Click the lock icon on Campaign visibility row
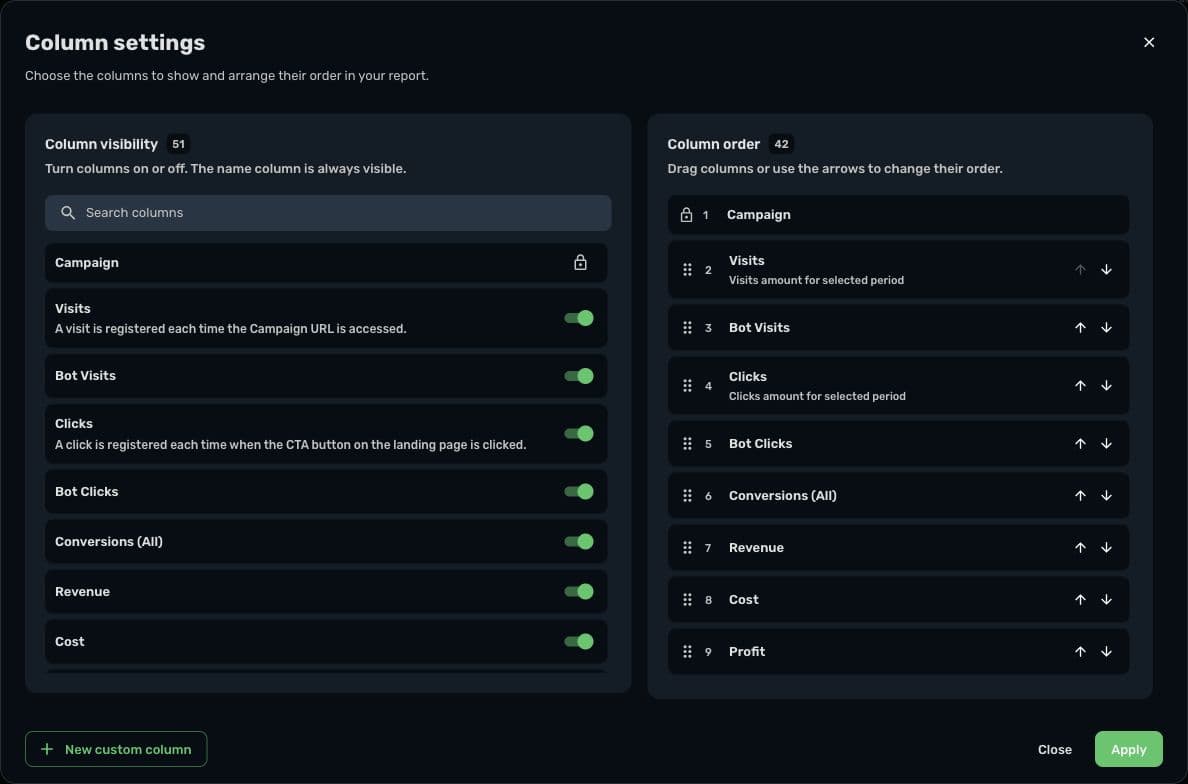This screenshot has height=784, width=1188. coord(580,263)
